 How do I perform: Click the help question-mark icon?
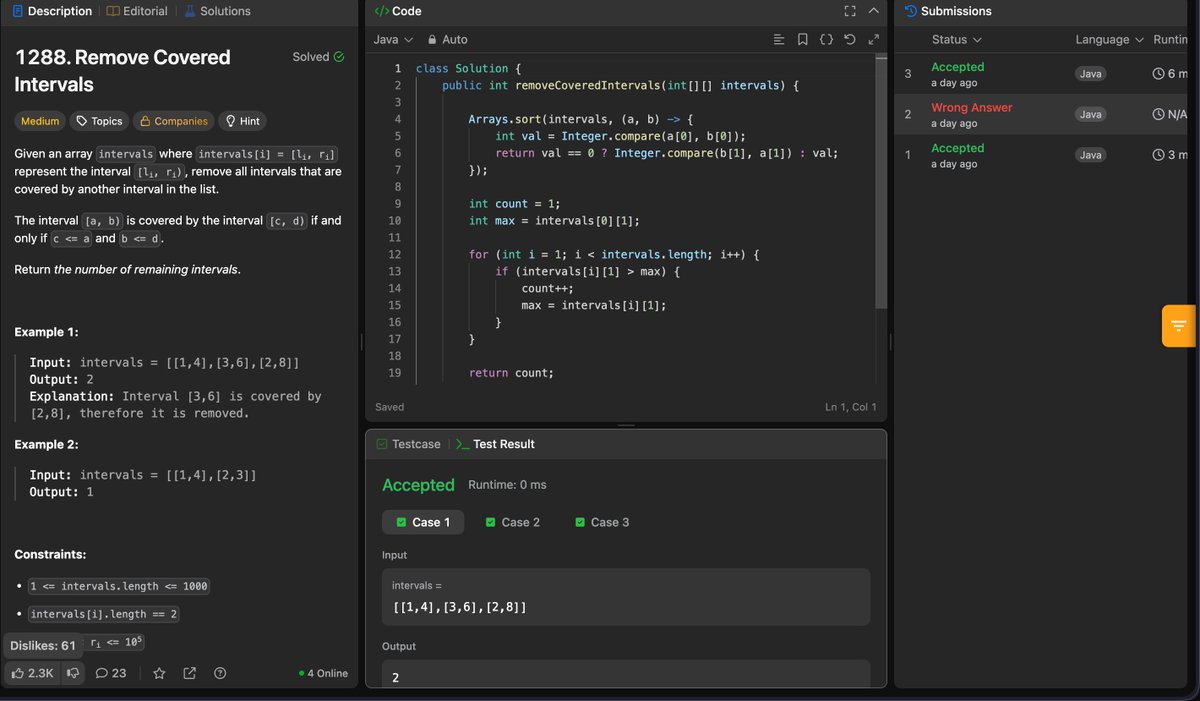coord(220,673)
